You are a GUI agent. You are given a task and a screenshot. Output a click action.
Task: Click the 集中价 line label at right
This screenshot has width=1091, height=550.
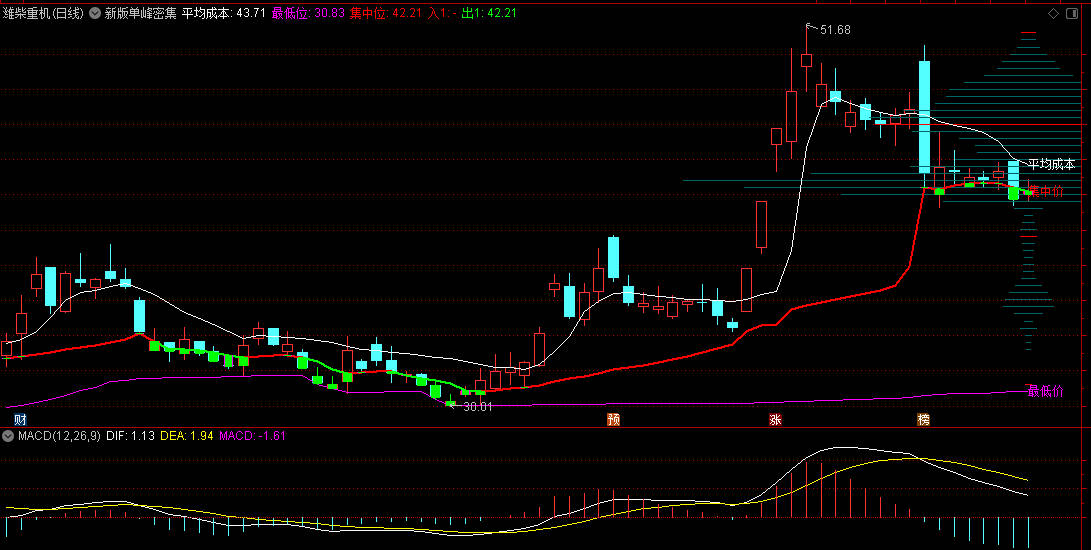(x=1046, y=191)
